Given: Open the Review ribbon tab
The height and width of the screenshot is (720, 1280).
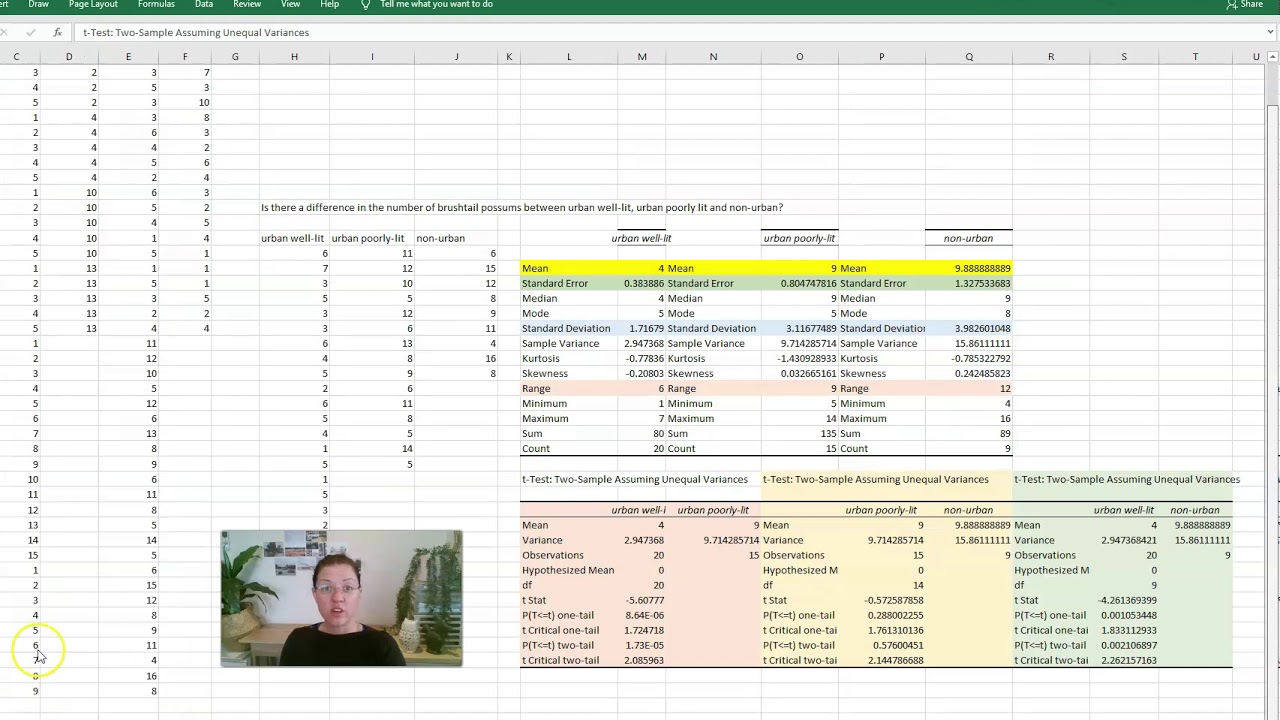Looking at the screenshot, I should point(247,5).
